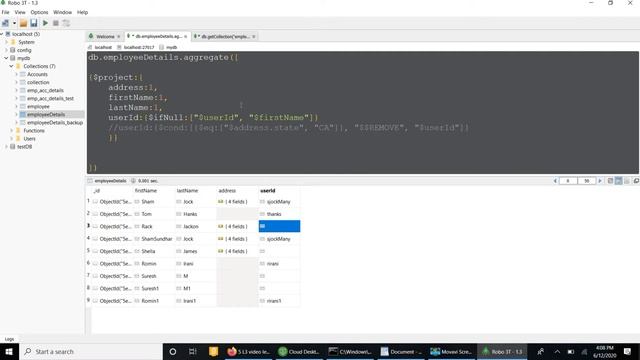The width and height of the screenshot is (640, 360).
Task: Select the employee collection
Action: pyautogui.click(x=38, y=107)
